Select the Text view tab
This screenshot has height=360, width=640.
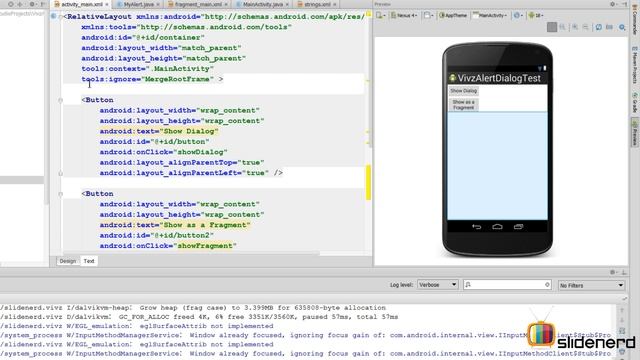(89, 261)
